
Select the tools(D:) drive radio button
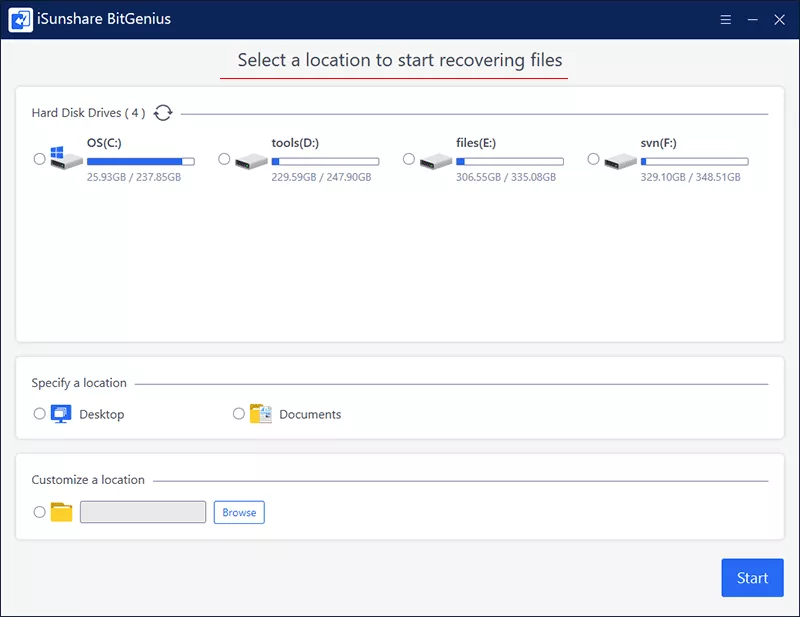point(224,159)
